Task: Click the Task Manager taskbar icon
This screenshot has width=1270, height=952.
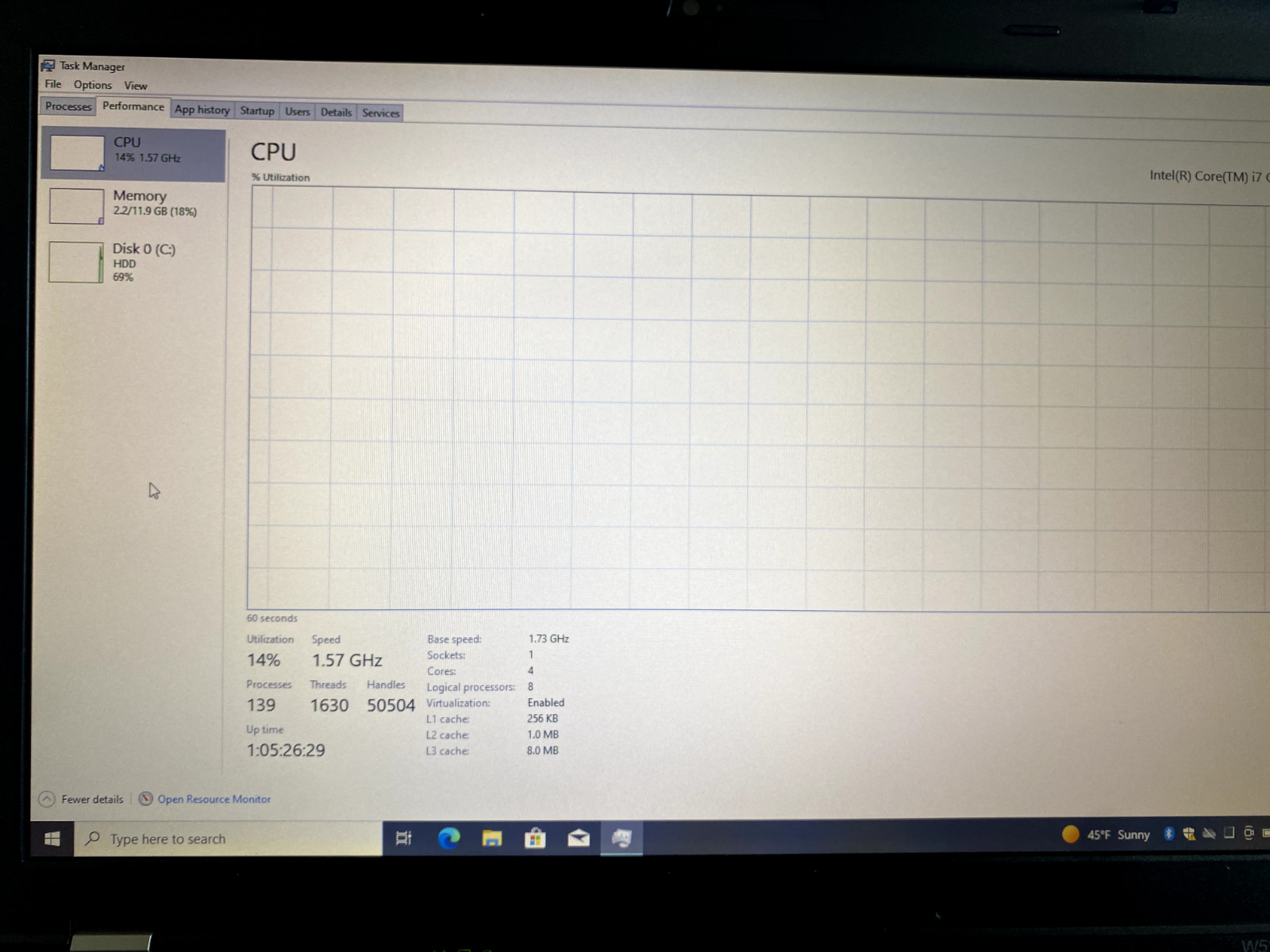Action: pyautogui.click(x=622, y=838)
